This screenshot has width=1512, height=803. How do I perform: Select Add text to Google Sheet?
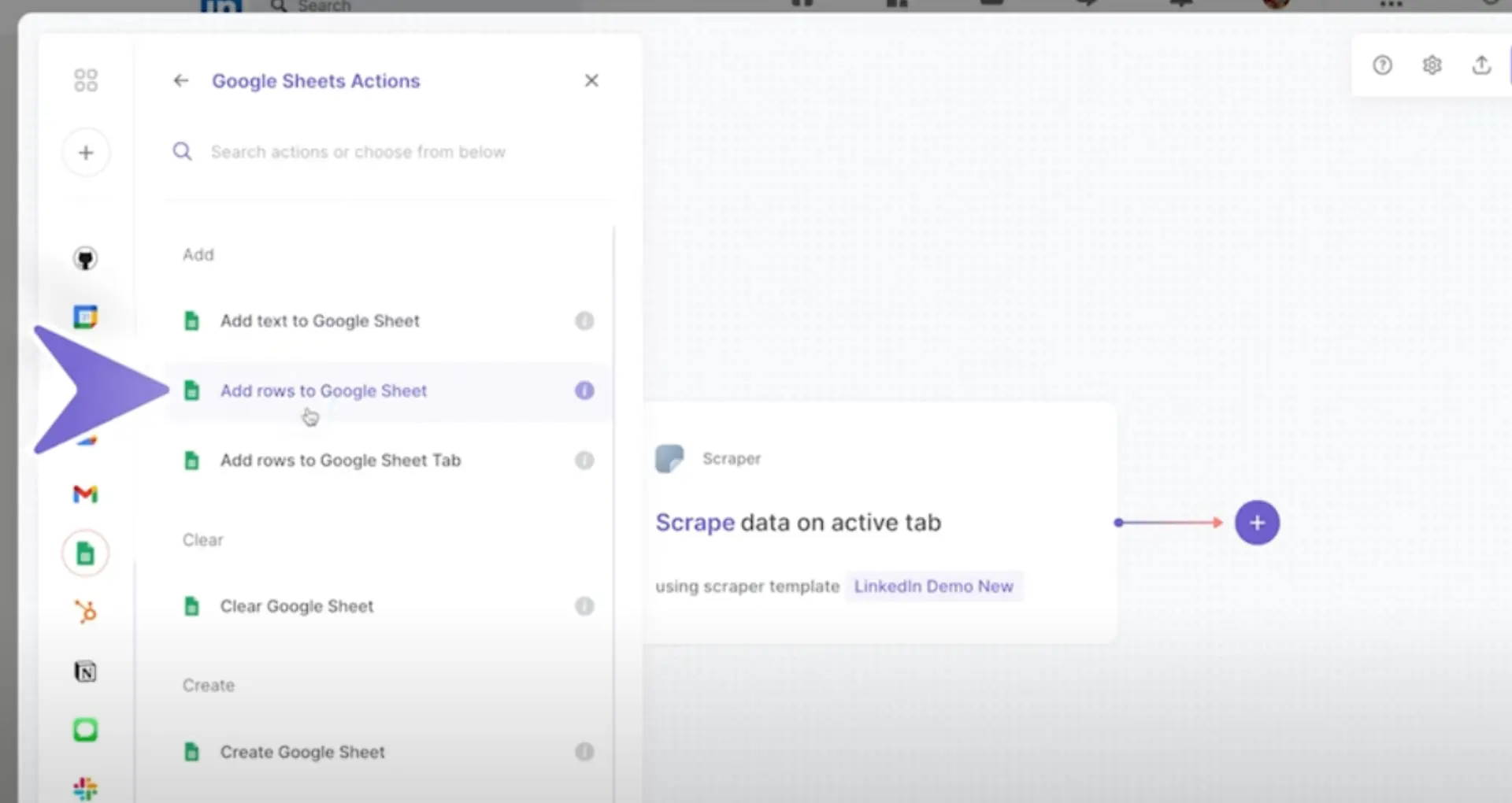click(388, 321)
